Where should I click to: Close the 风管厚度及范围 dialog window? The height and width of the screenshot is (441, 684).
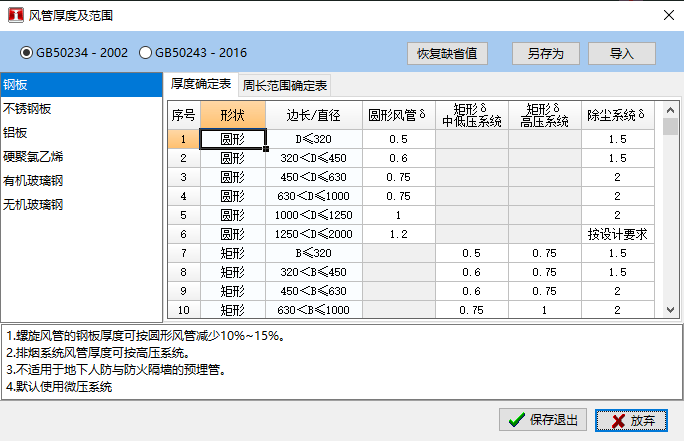[667, 15]
